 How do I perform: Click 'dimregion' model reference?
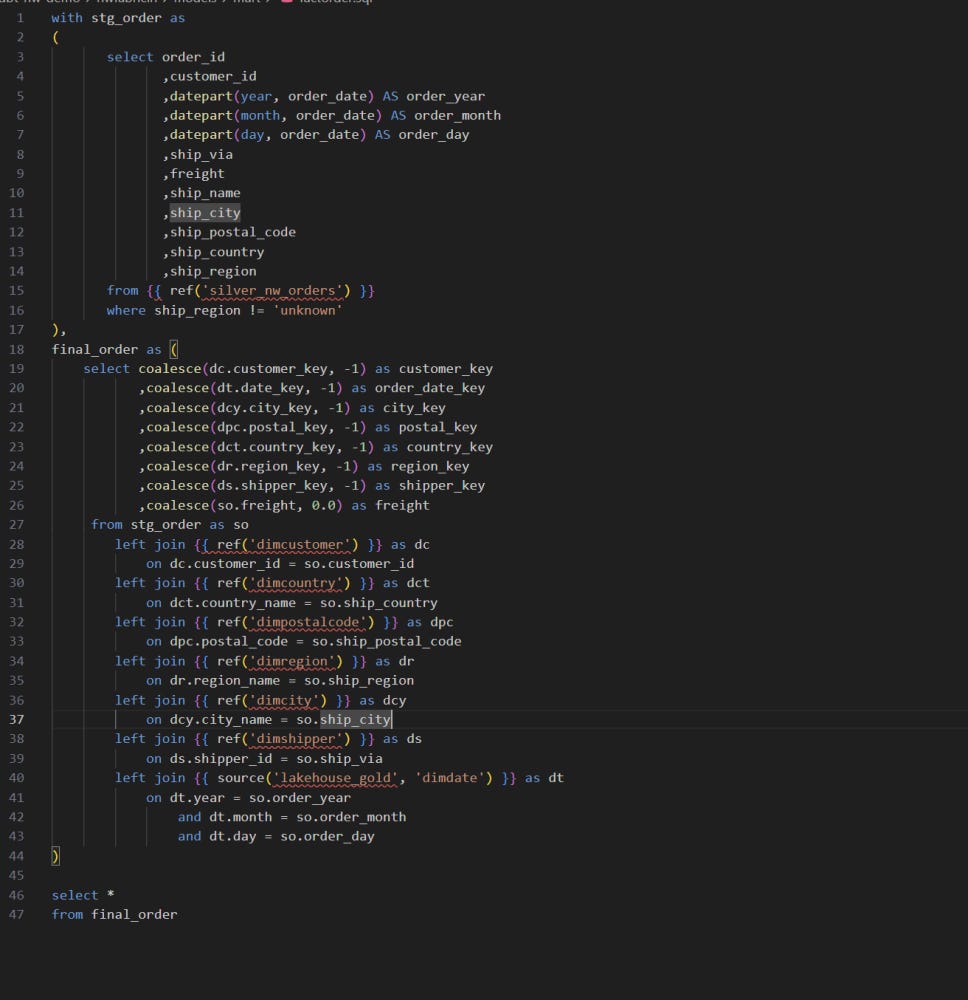[x=291, y=661]
